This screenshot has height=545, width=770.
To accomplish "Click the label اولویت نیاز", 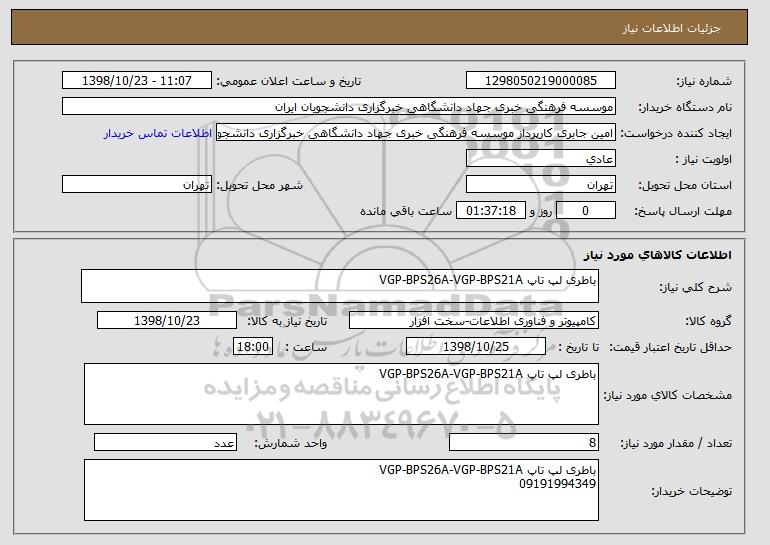I will click(704, 159).
